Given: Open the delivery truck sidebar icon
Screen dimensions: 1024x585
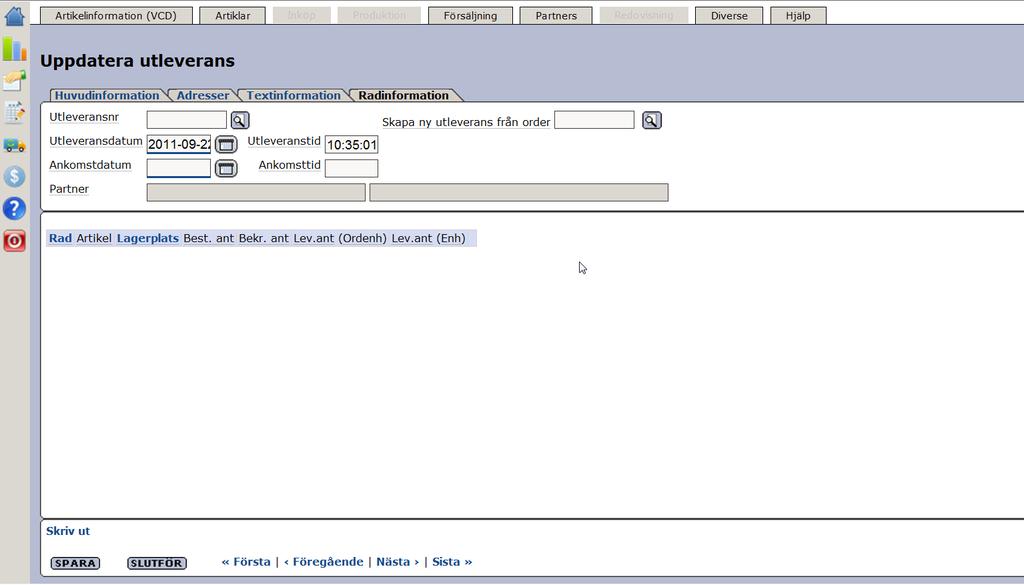Looking at the screenshot, I should [x=14, y=145].
